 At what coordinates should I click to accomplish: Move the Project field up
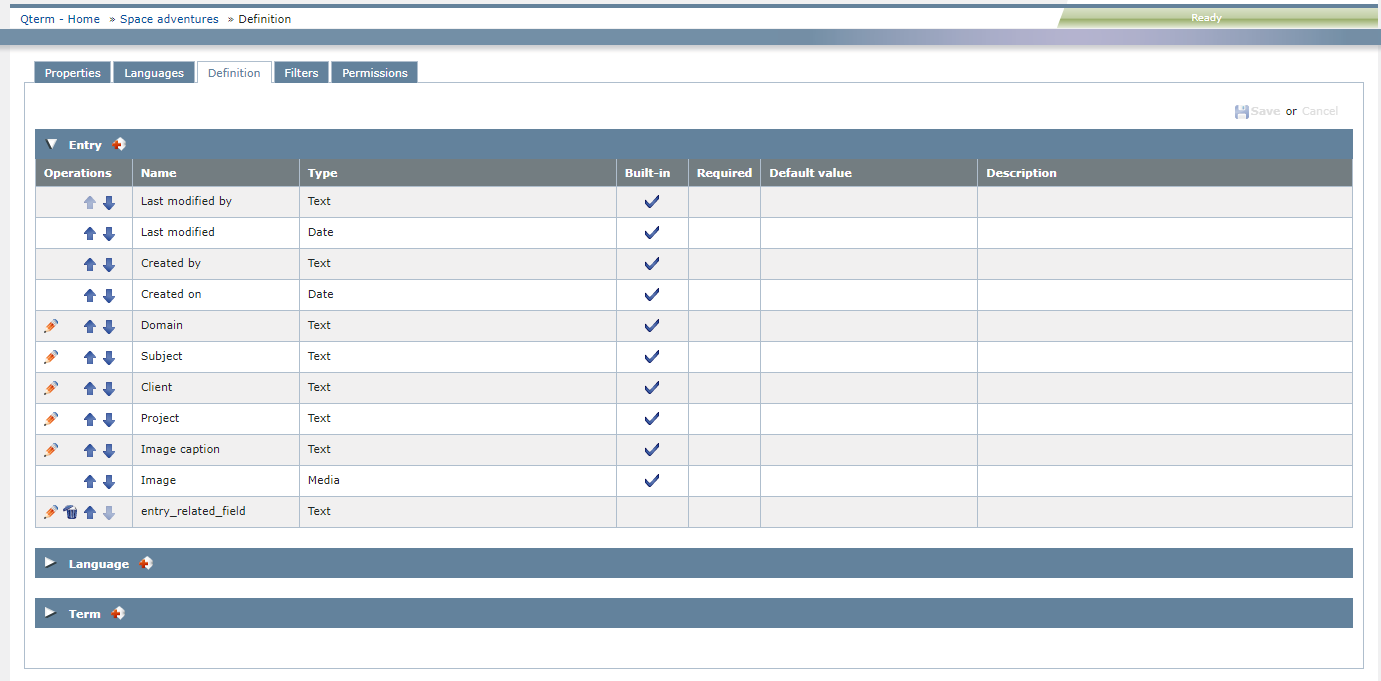90,418
